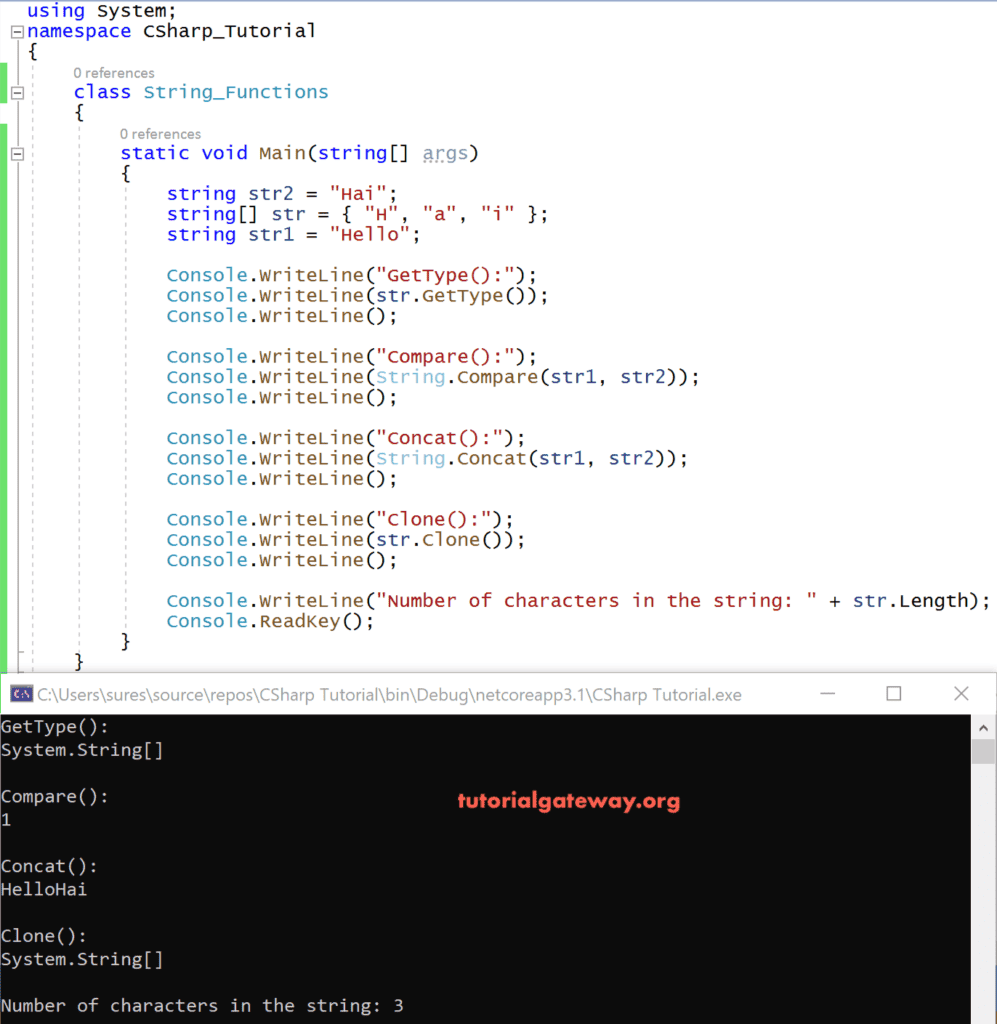
Task: Click the "Hai" string literal
Action: [x=358, y=194]
